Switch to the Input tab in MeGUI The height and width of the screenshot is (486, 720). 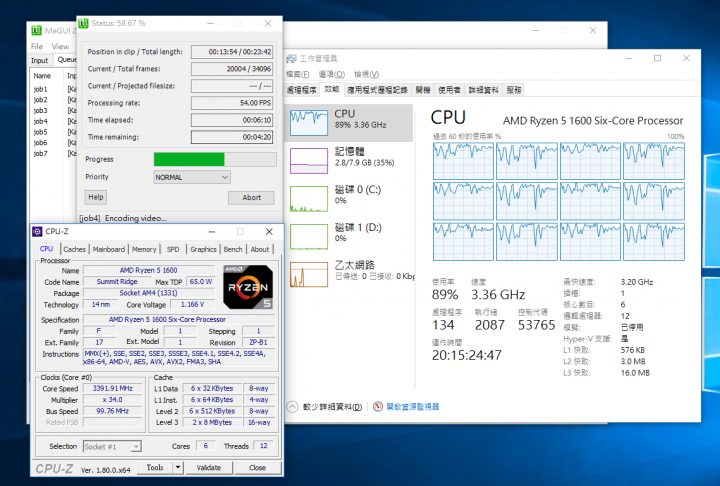(x=39, y=61)
